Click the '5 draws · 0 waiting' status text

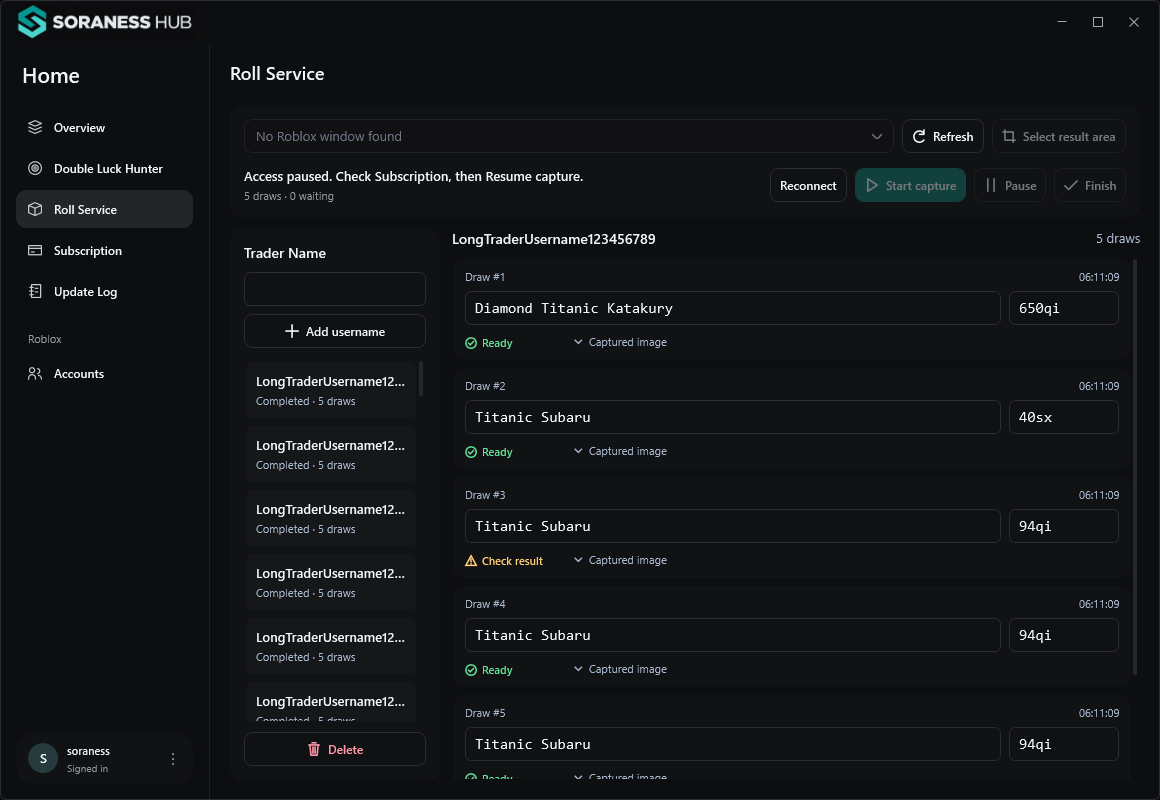pos(289,196)
